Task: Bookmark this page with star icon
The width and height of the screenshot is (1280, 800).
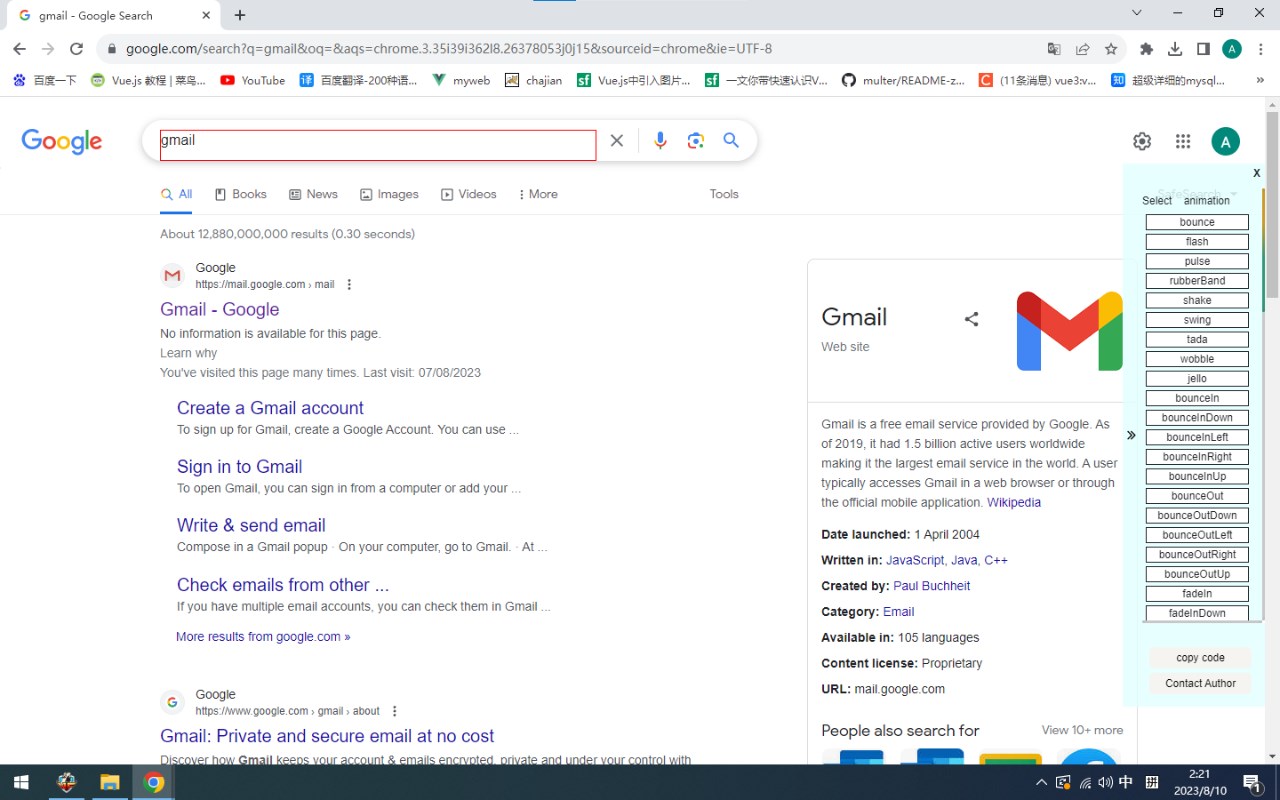Action: point(1111,49)
